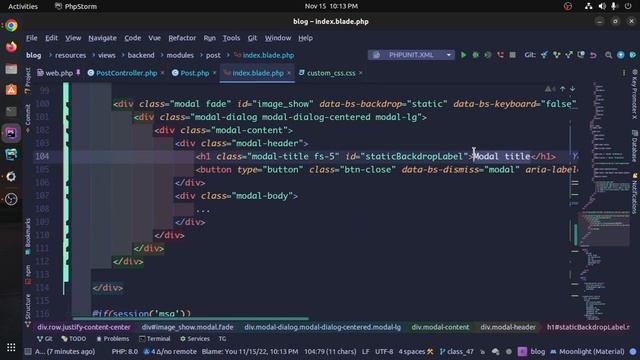Open the Project tool window sidebar

pos(28,80)
